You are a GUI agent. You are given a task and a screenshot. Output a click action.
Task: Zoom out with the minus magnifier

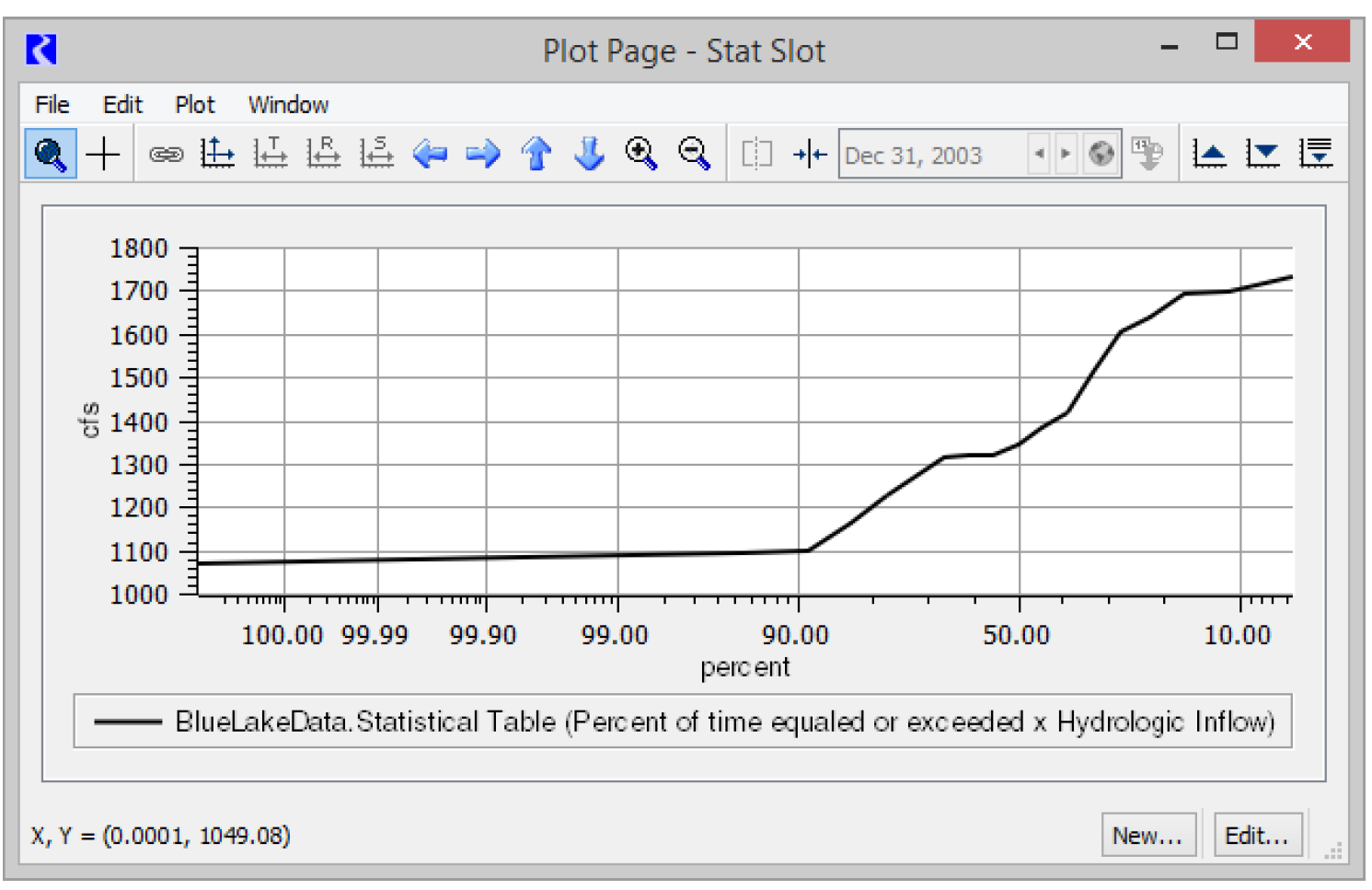(695, 154)
